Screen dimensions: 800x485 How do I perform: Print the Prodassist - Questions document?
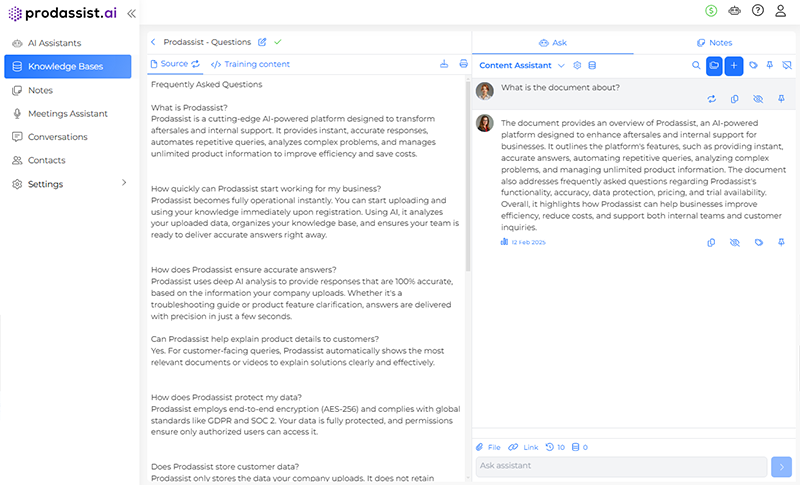[463, 64]
